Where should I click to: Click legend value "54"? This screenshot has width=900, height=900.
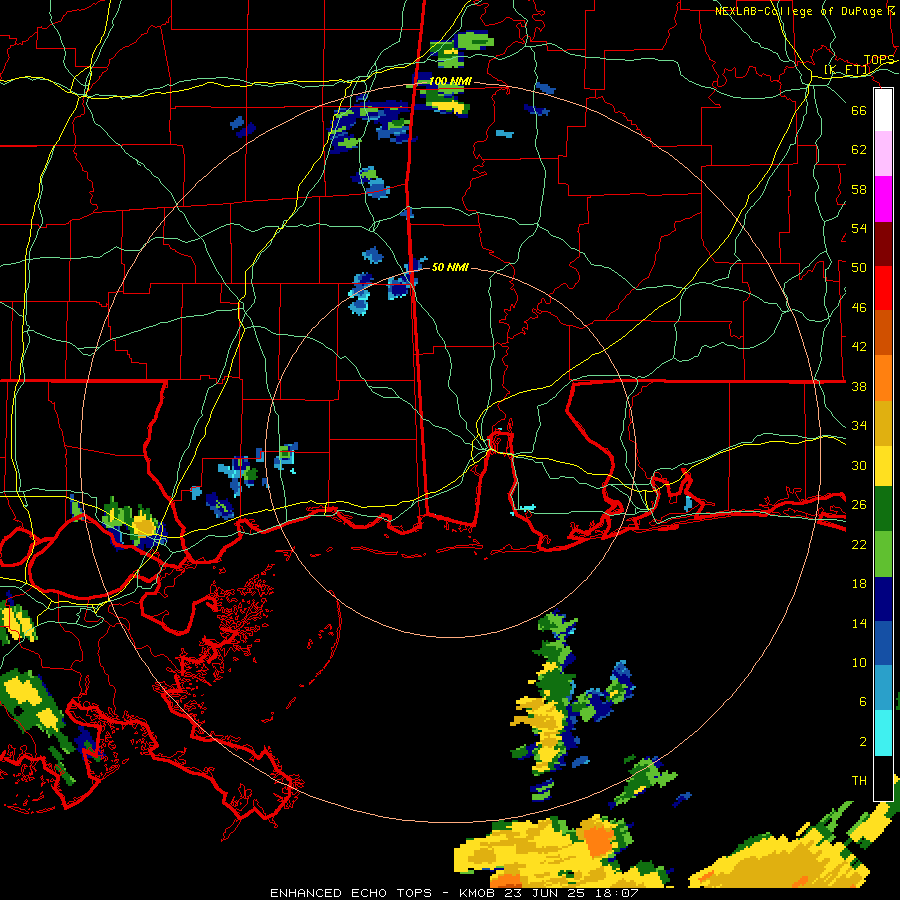pyautogui.click(x=859, y=228)
